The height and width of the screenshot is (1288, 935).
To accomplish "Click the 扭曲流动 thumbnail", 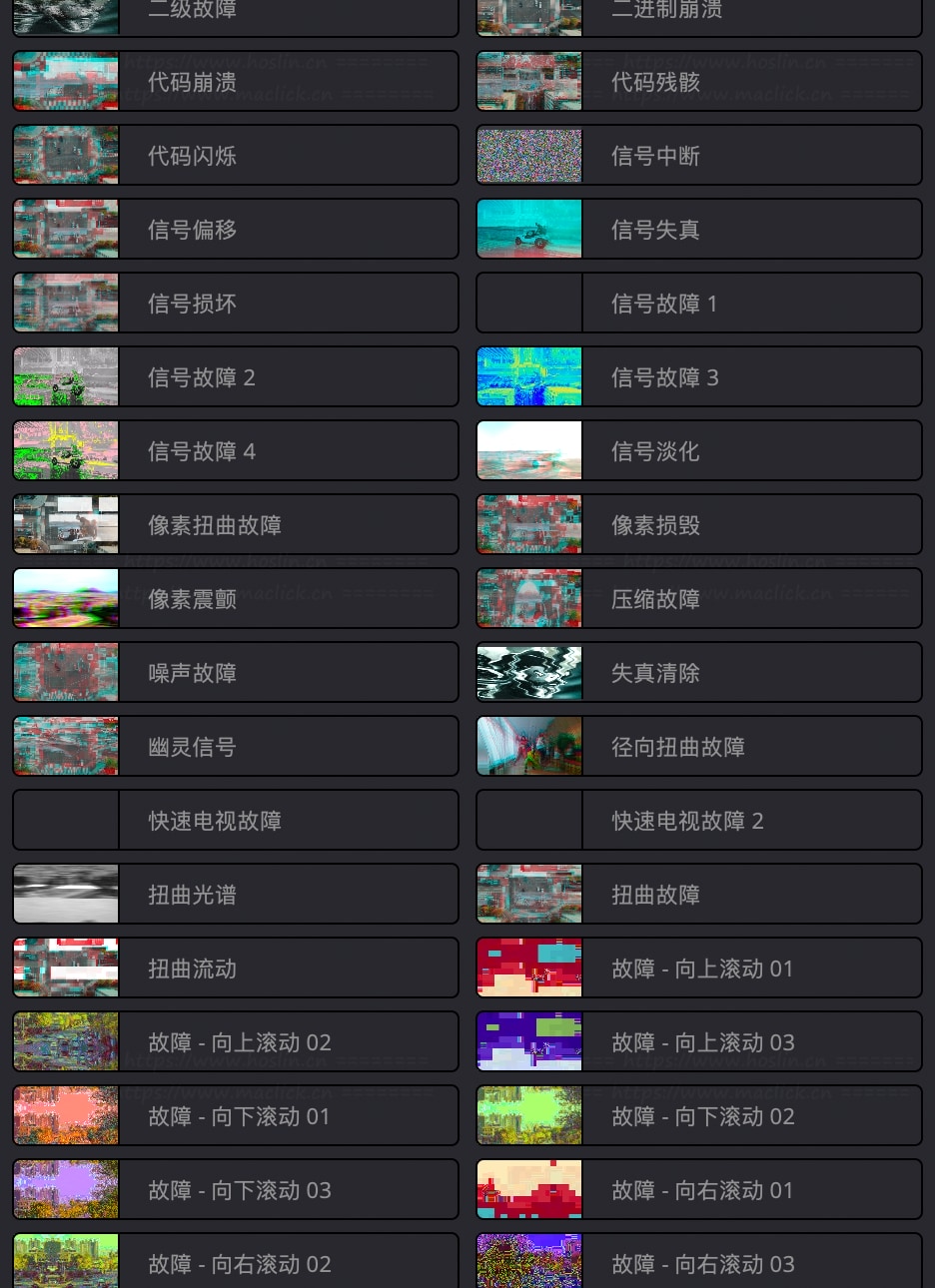I will [x=66, y=967].
